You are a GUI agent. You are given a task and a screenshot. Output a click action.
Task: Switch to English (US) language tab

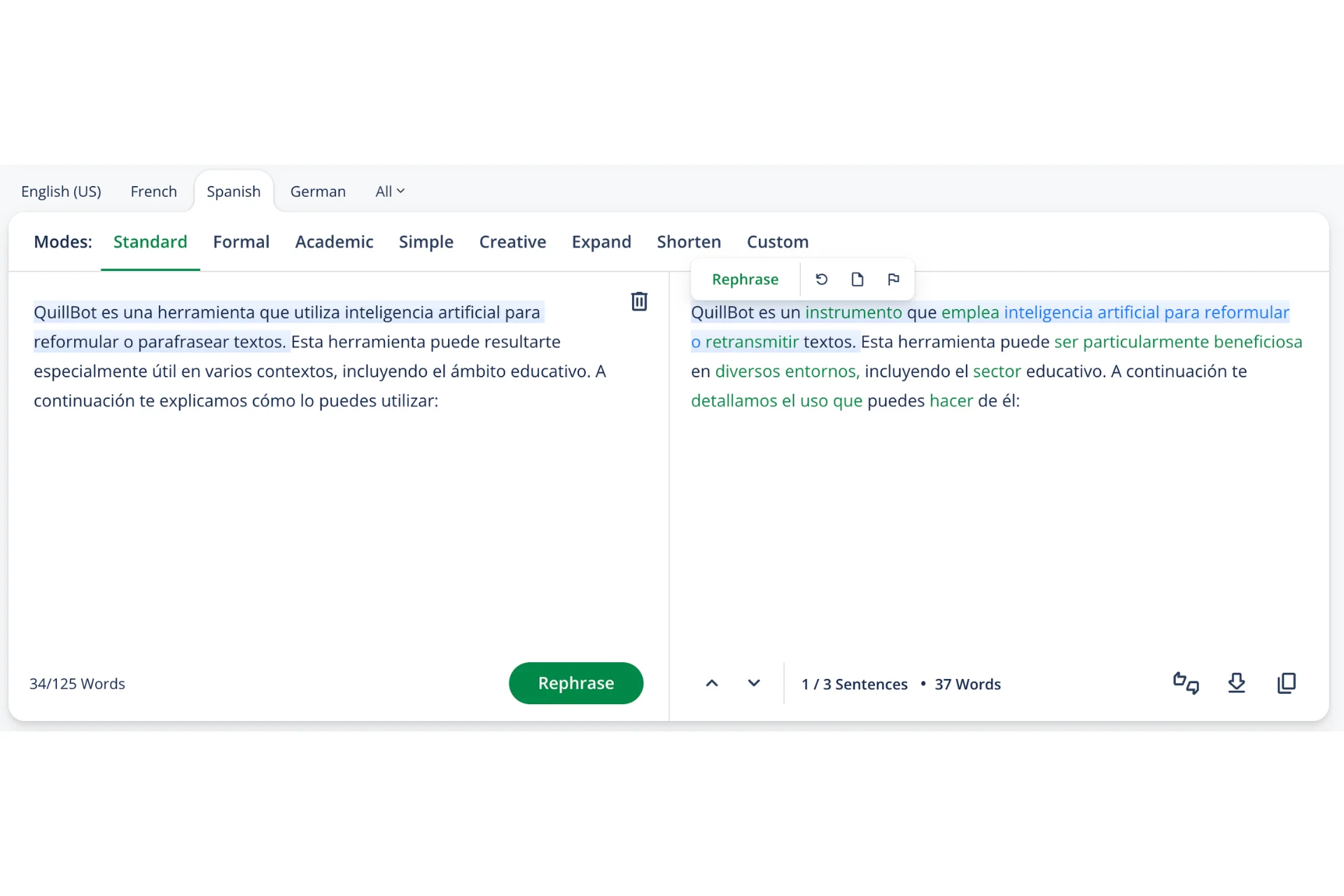click(61, 191)
